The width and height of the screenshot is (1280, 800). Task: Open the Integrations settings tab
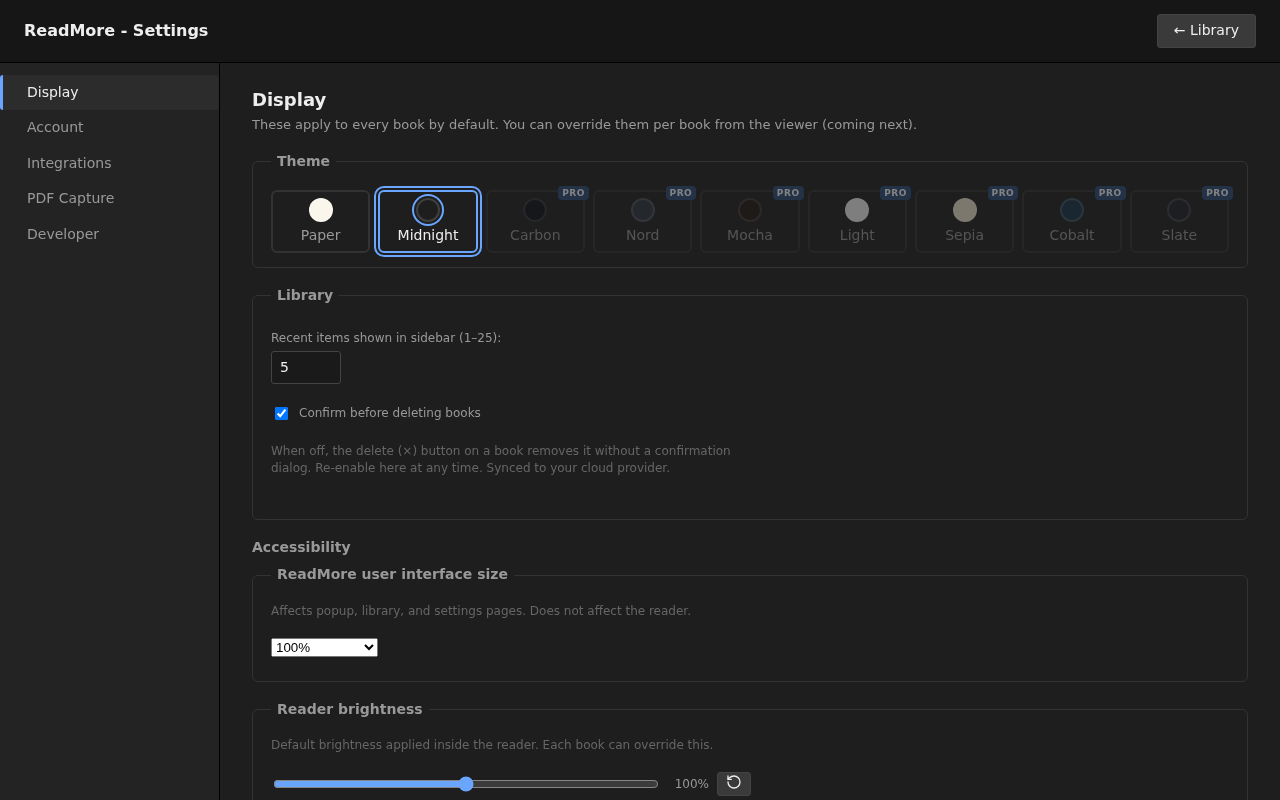click(110, 163)
